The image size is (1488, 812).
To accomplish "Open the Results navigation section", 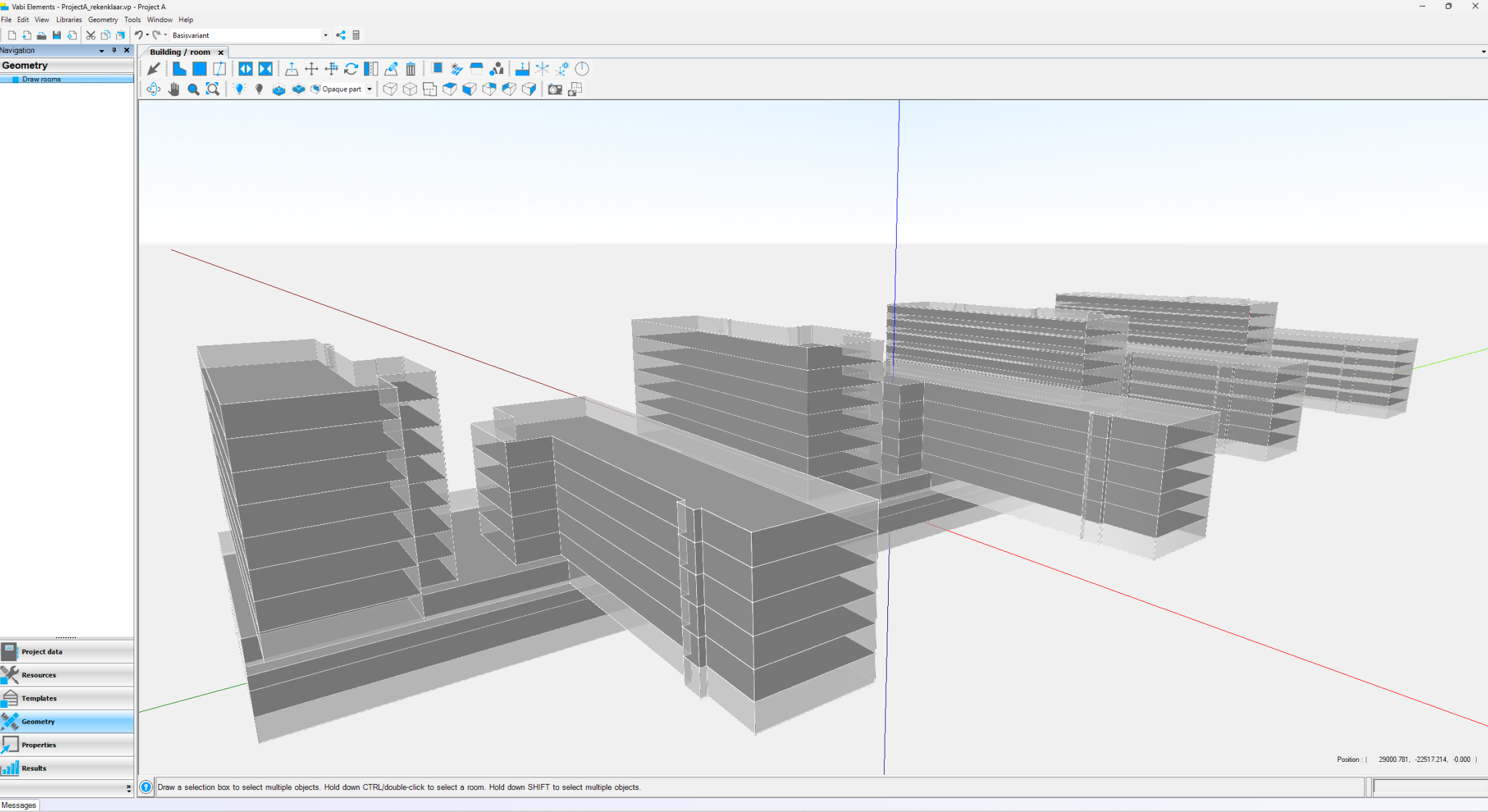I will pyautogui.click(x=34, y=768).
